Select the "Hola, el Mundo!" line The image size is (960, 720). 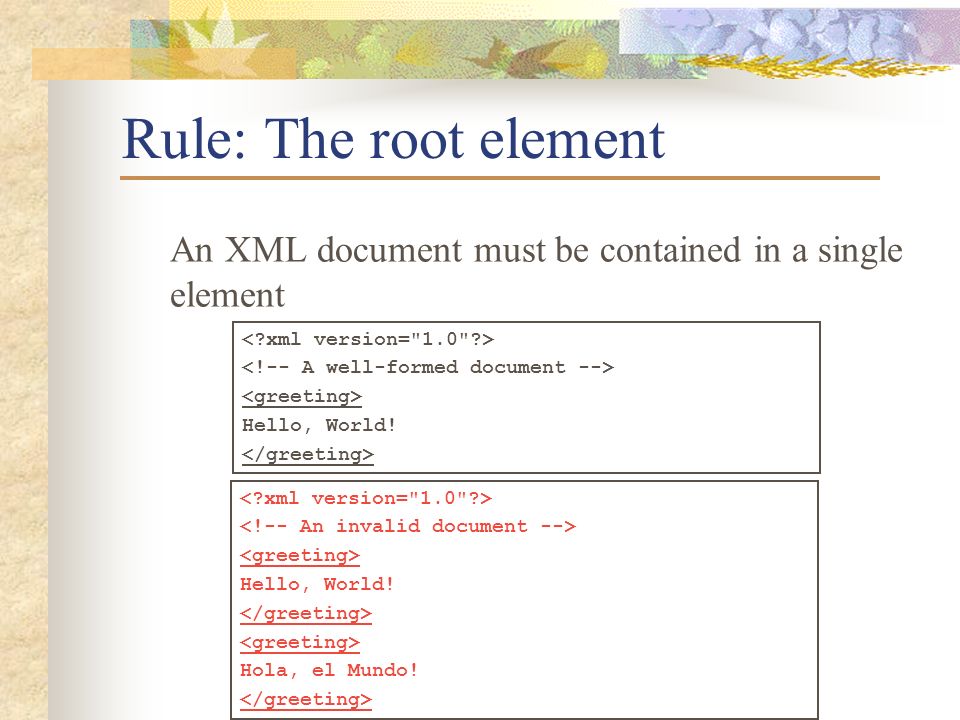tap(329, 670)
